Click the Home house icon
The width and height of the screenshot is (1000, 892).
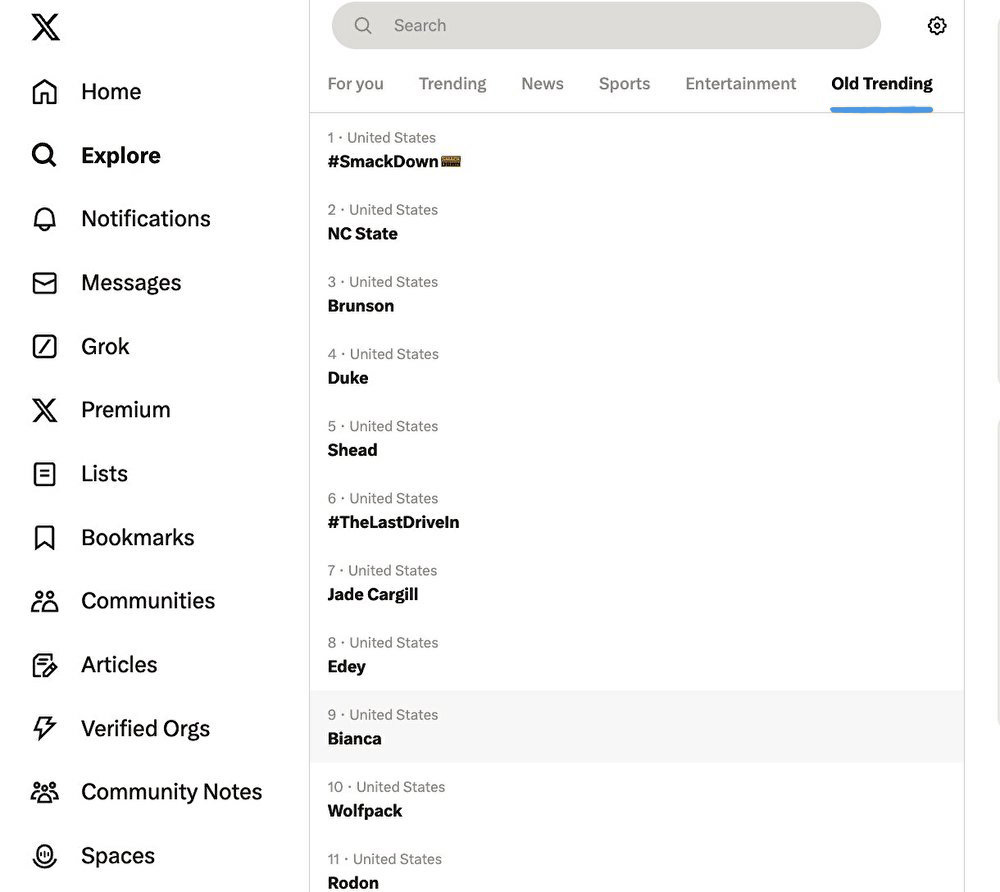pyautogui.click(x=45, y=91)
